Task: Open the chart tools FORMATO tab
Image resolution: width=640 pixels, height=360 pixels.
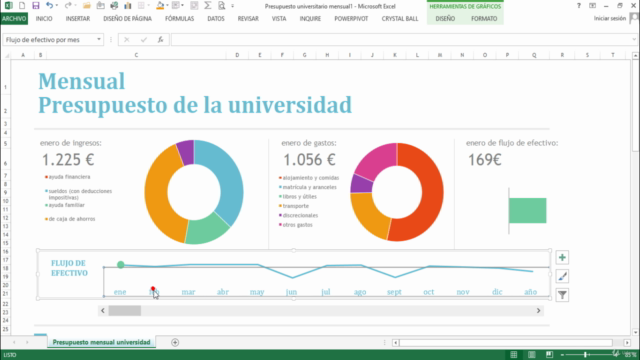Action: pyautogui.click(x=484, y=18)
